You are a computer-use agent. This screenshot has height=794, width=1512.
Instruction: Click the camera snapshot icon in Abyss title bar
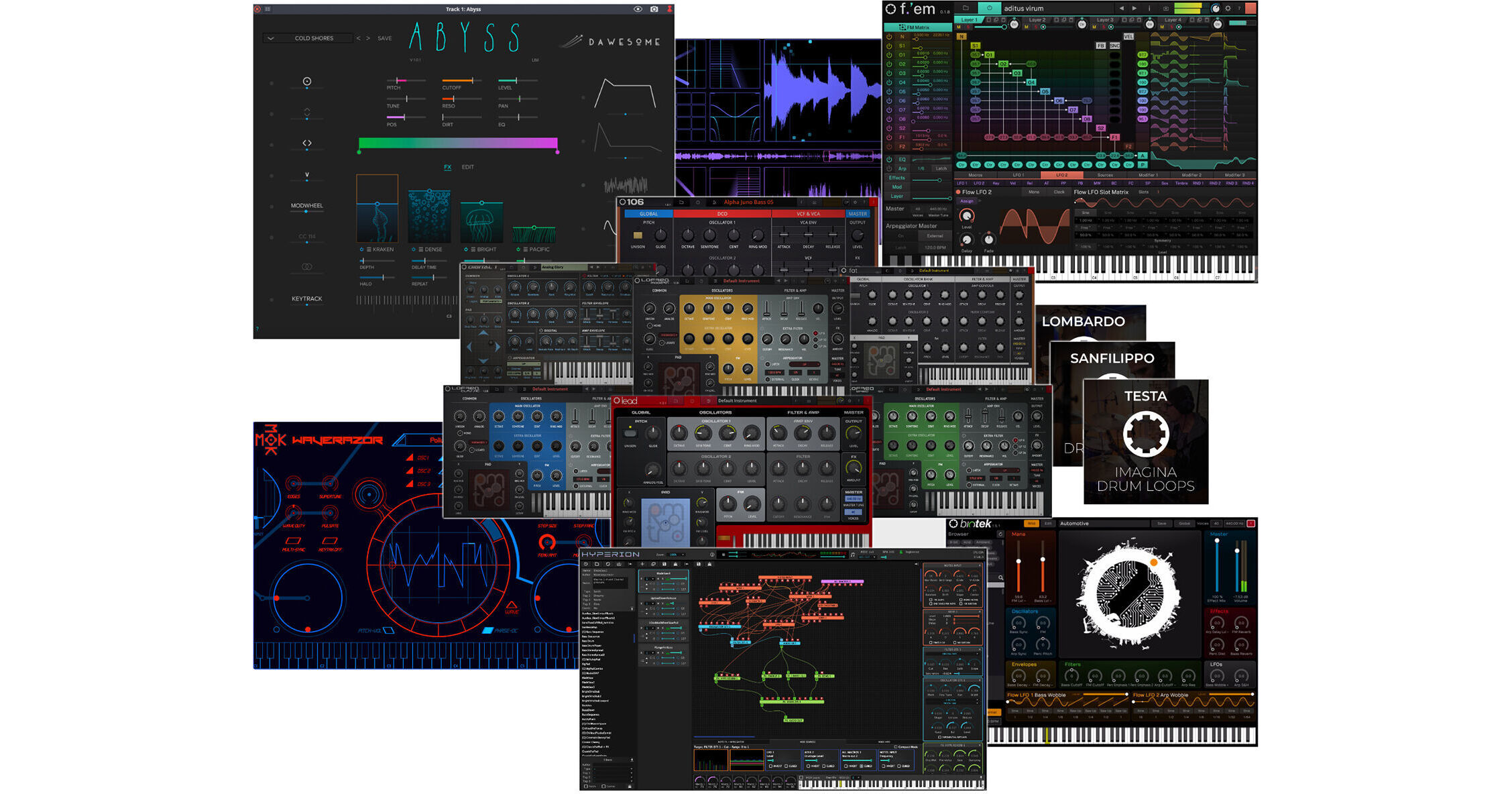[x=654, y=9]
